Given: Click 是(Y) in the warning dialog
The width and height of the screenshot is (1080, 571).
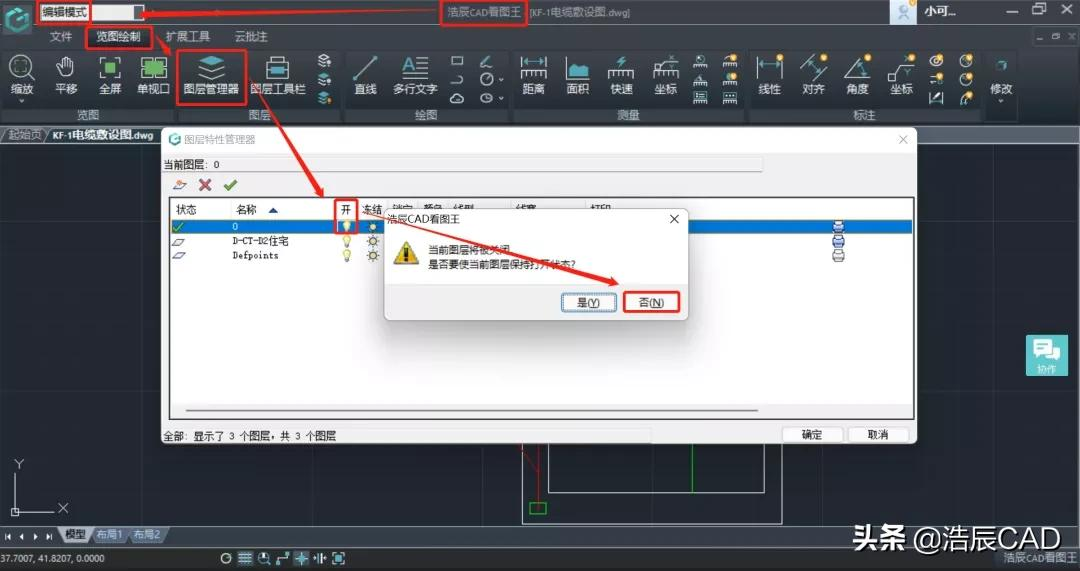Looking at the screenshot, I should point(588,302).
